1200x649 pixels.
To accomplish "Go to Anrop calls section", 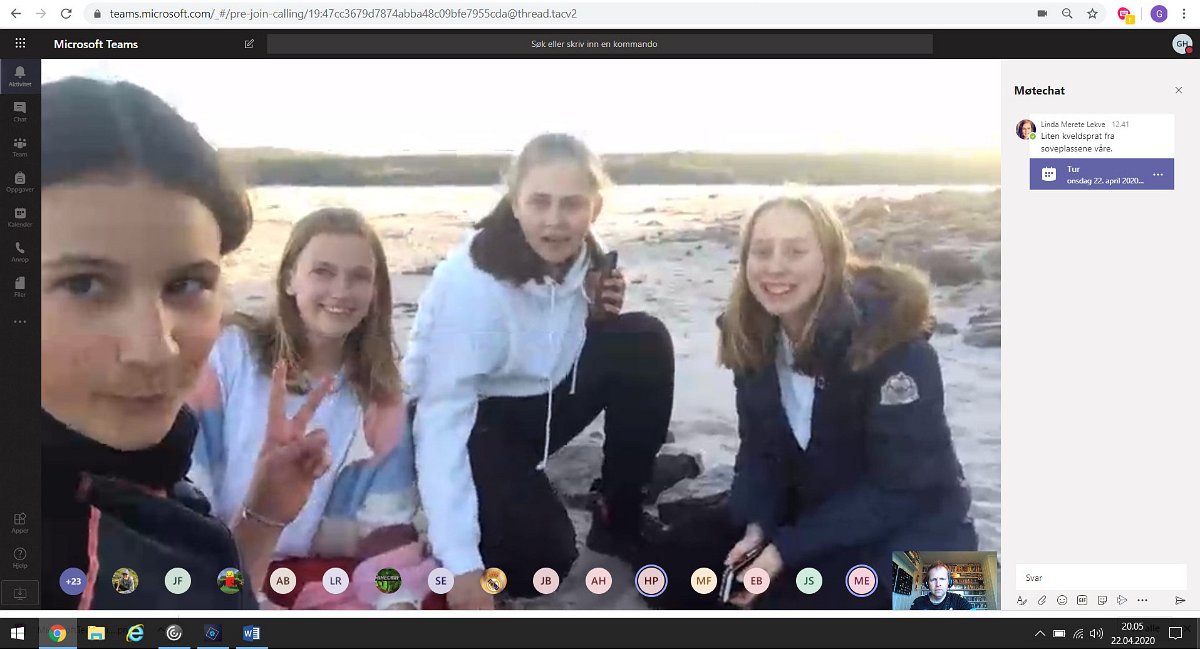I will click(x=20, y=252).
